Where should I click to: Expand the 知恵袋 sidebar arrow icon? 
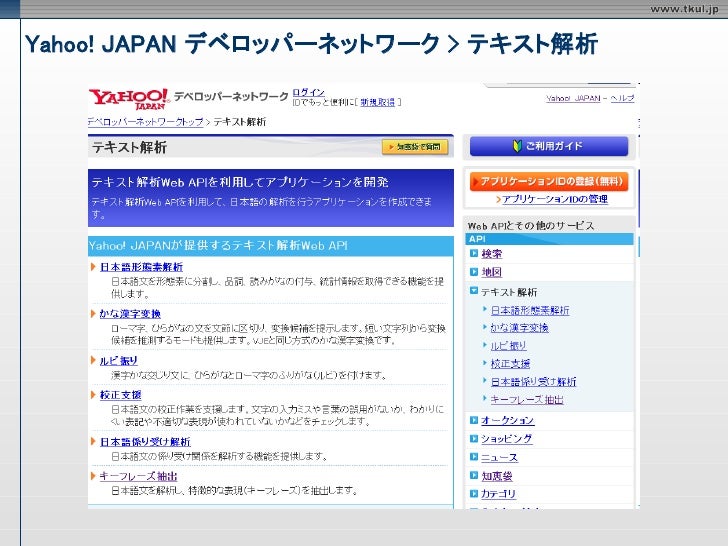pyautogui.click(x=474, y=475)
